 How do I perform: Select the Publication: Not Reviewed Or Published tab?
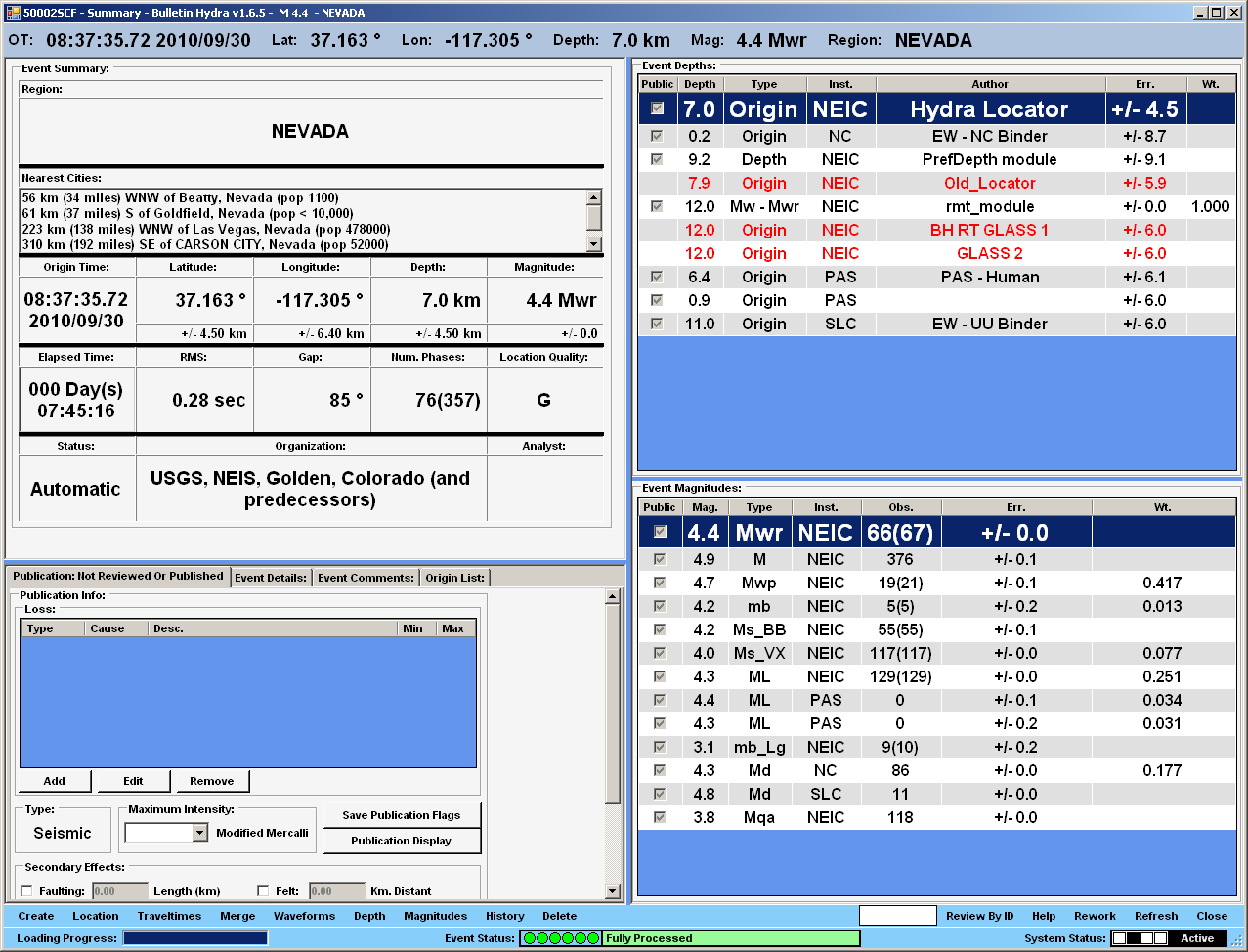pos(117,576)
